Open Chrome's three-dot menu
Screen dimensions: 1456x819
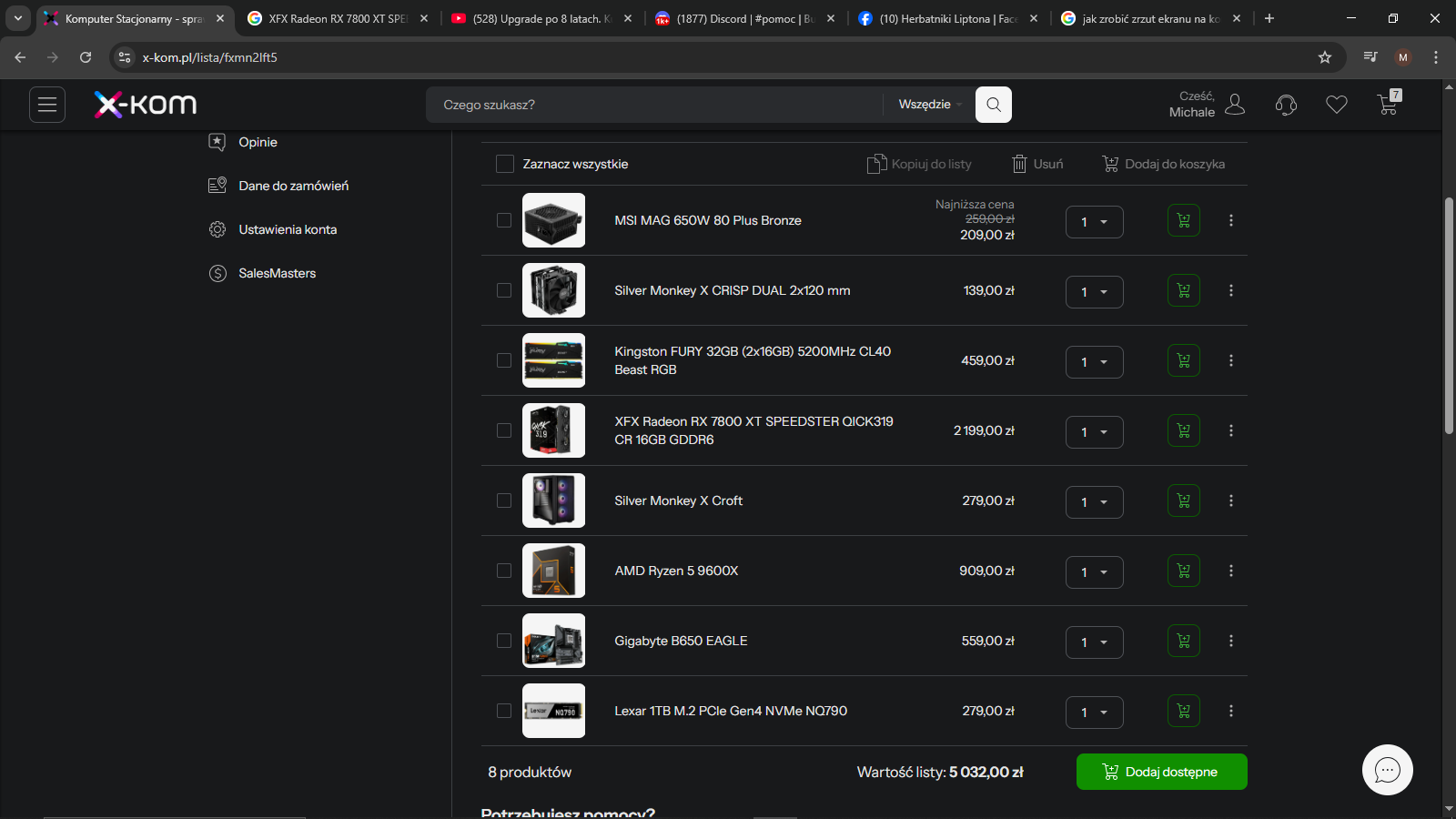tap(1436, 57)
